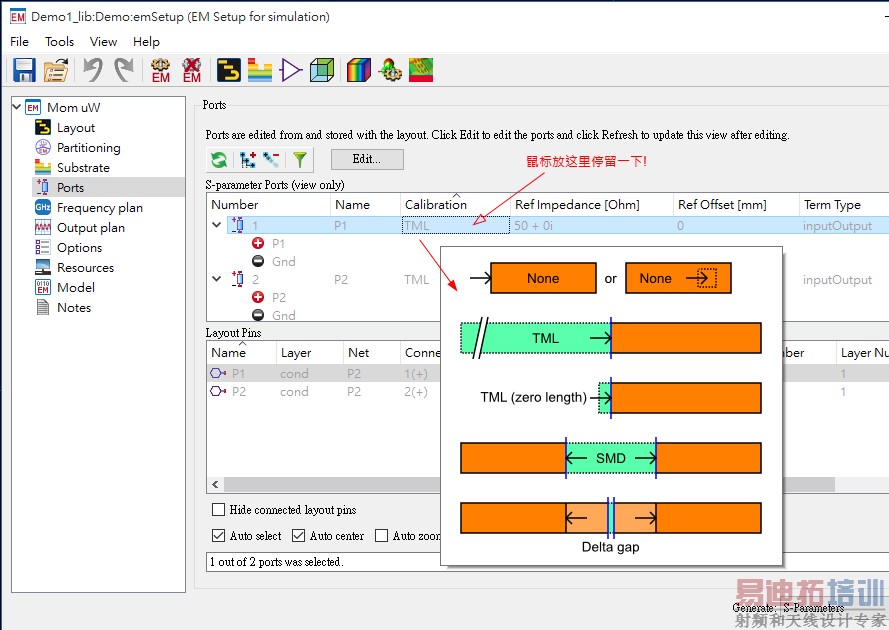The width and height of the screenshot is (889, 630).
Task: Select the P1 layout pin row
Action: tap(323, 374)
